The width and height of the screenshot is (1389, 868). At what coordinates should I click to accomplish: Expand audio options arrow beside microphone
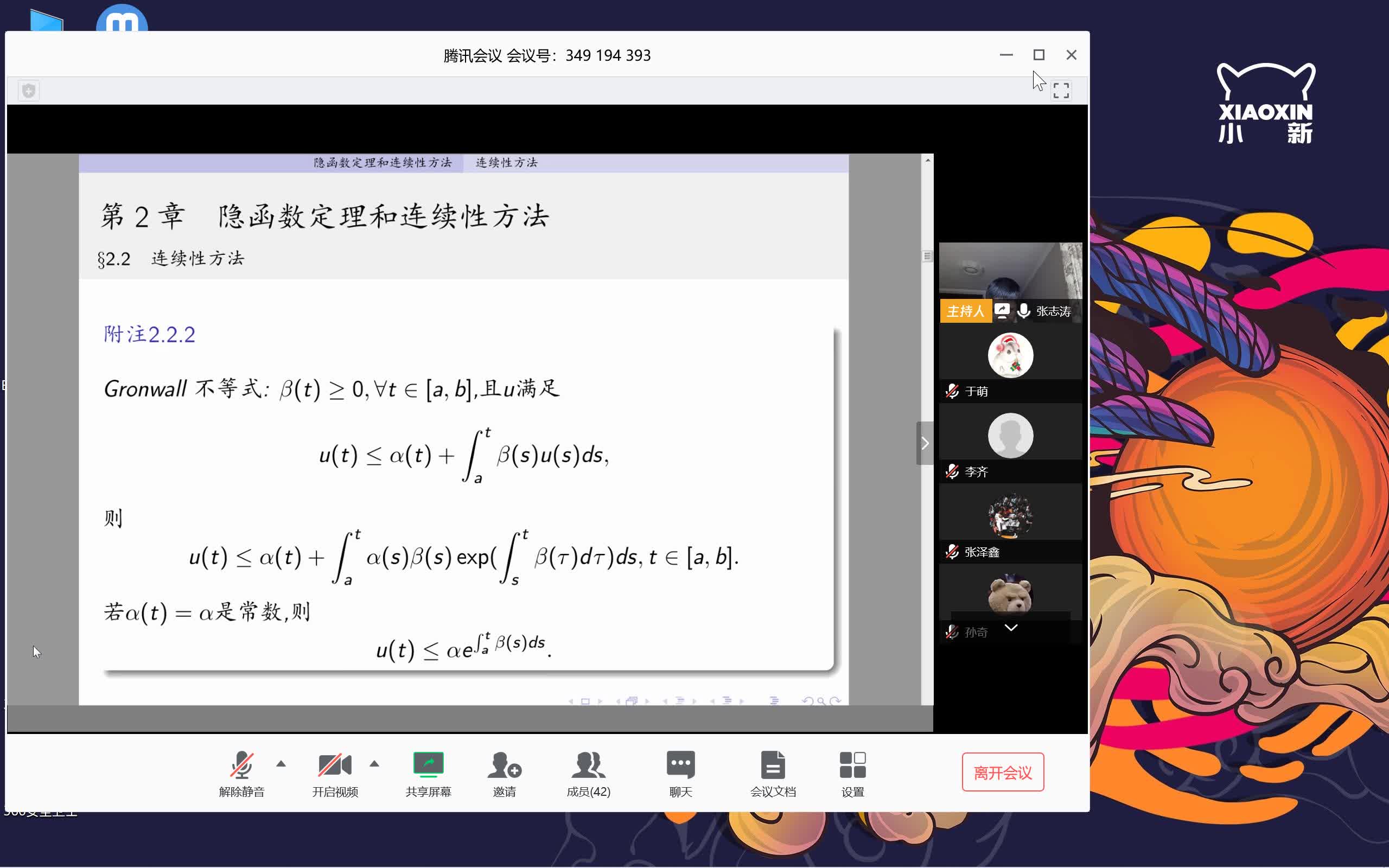tap(281, 764)
